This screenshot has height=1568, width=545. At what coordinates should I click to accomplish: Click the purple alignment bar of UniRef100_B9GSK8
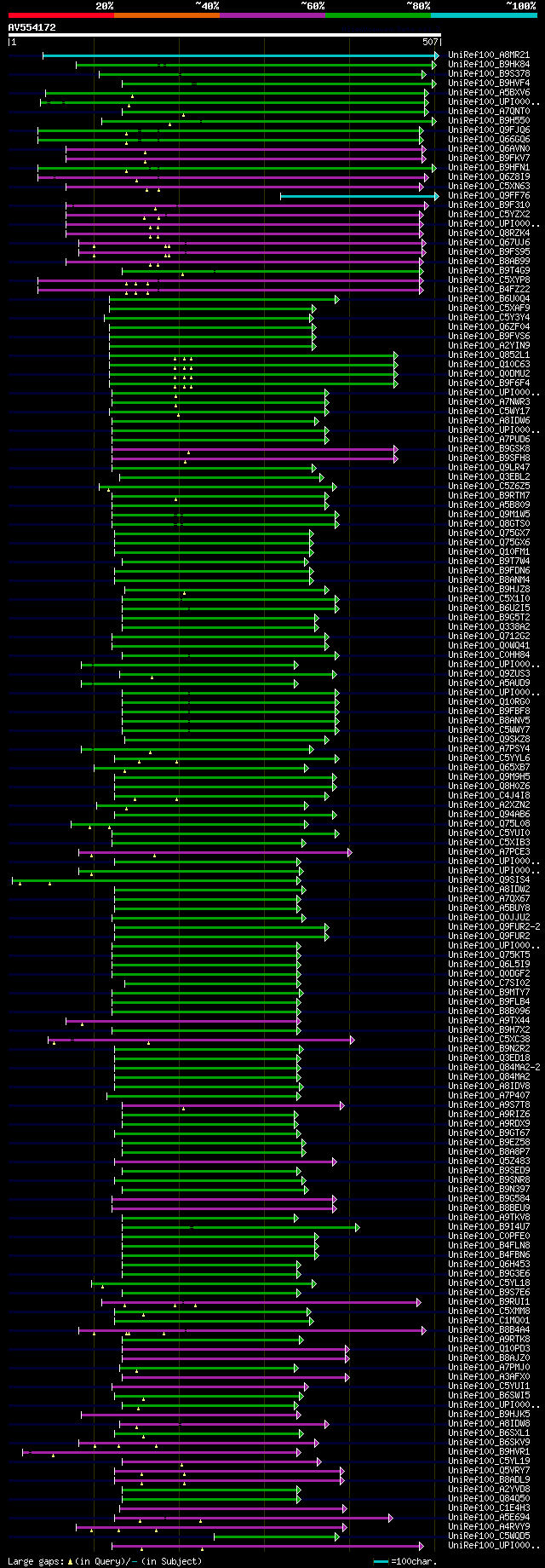click(255, 449)
